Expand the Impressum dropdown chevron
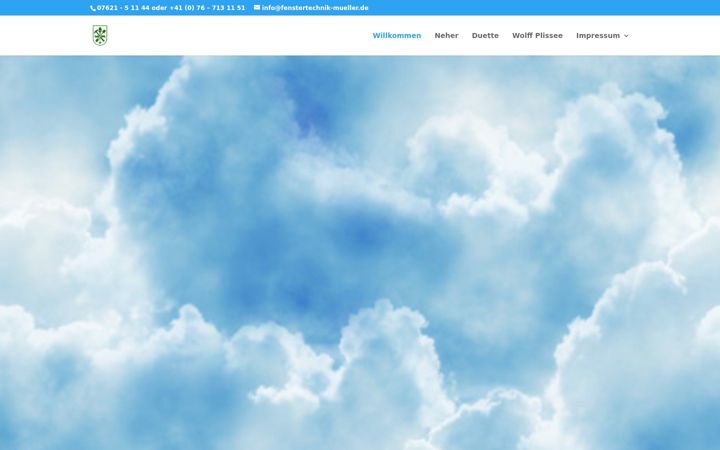This screenshot has width=720, height=450. (x=626, y=36)
